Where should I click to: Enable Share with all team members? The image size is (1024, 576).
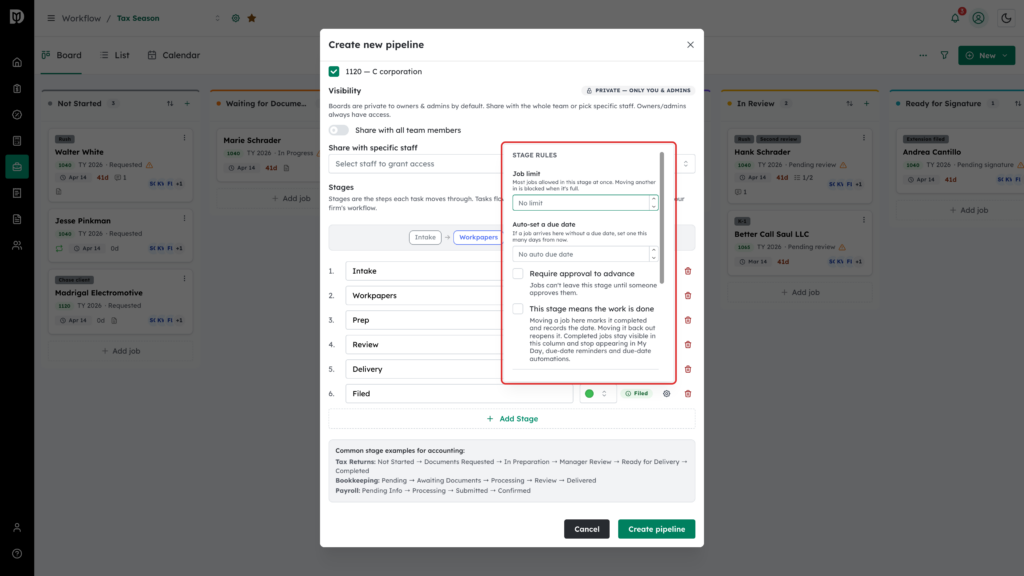click(338, 130)
